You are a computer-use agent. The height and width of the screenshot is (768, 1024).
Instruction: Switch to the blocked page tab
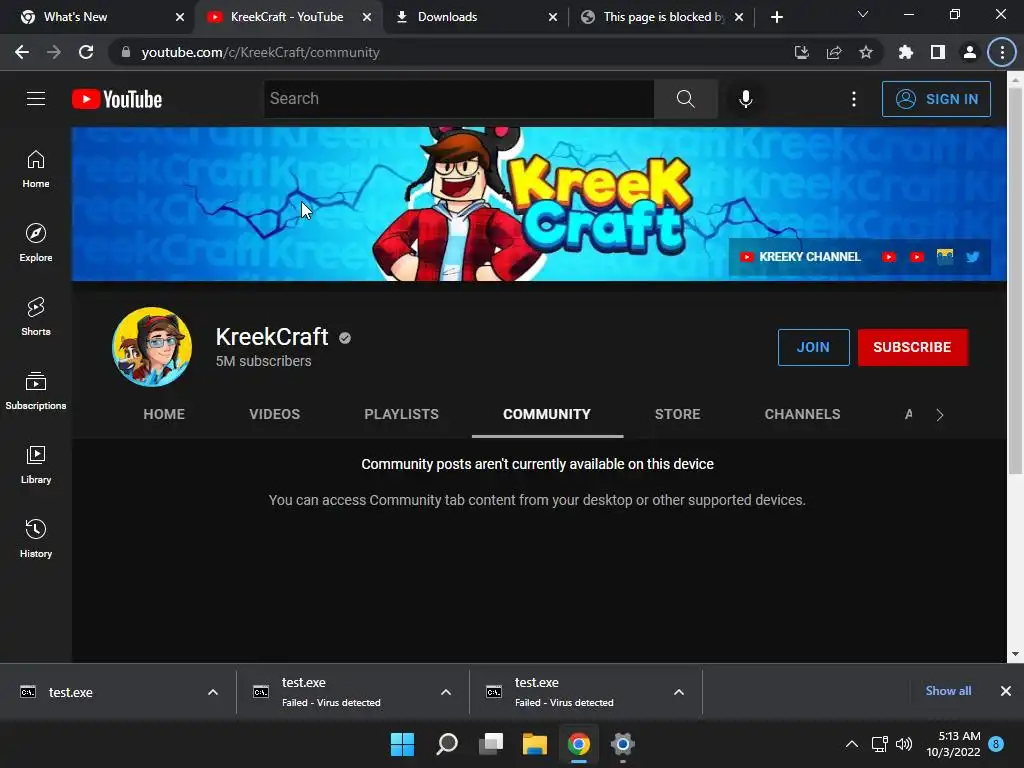(662, 17)
